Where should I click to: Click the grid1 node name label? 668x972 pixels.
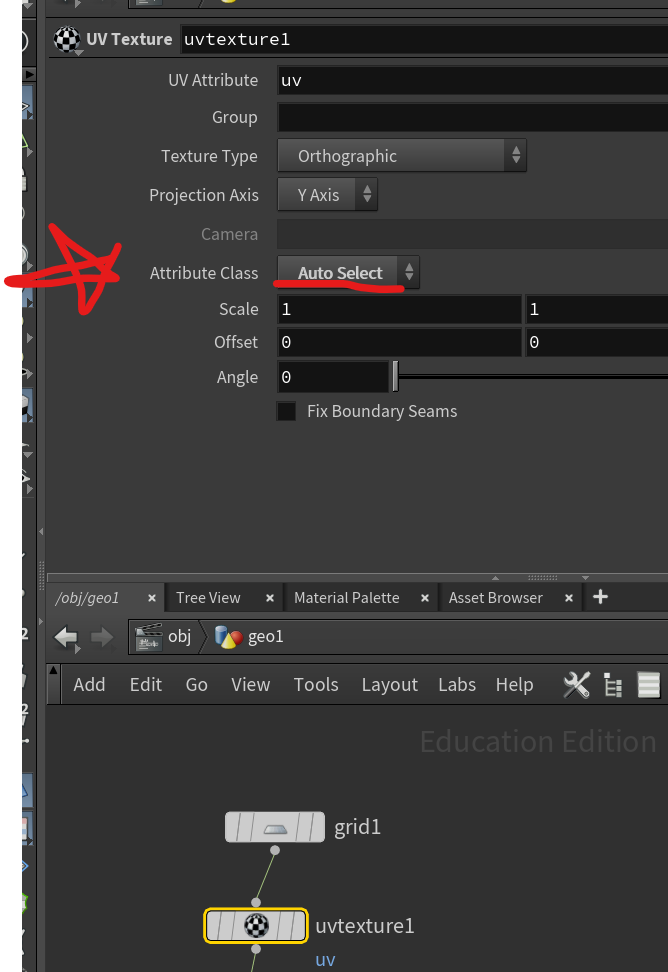(x=358, y=828)
